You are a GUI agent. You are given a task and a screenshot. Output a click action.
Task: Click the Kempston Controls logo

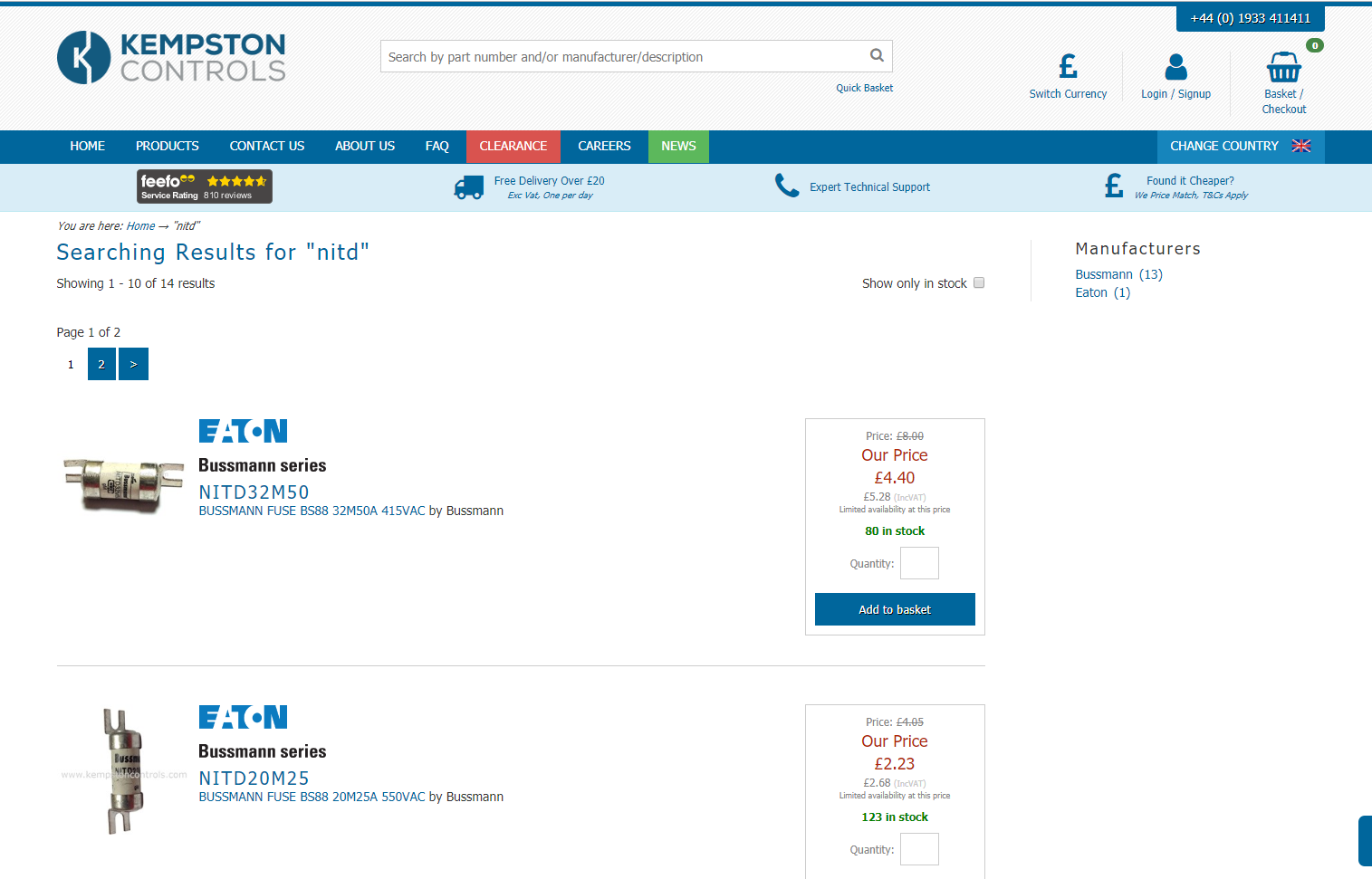coord(171,57)
